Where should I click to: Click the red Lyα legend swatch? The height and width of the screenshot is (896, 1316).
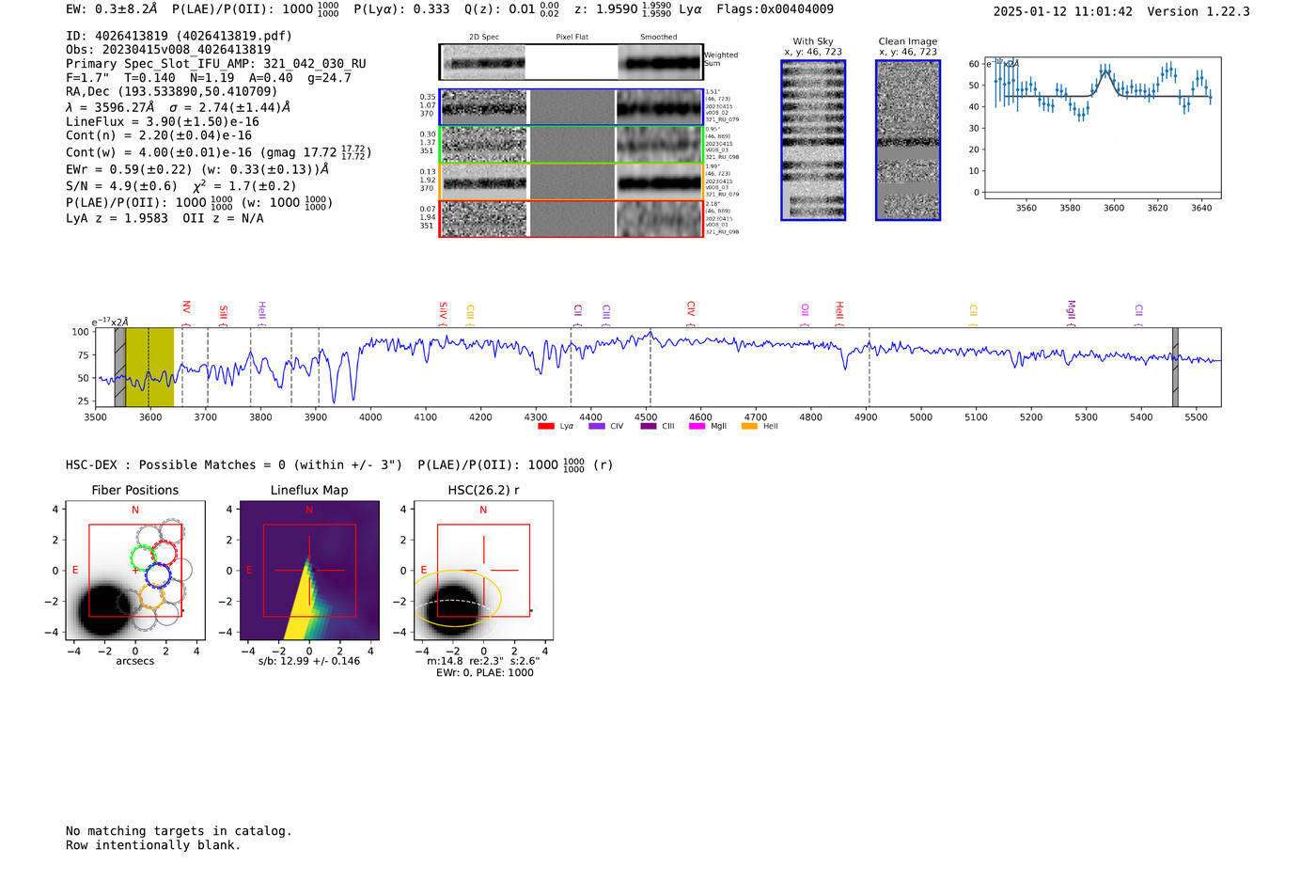click(x=546, y=427)
